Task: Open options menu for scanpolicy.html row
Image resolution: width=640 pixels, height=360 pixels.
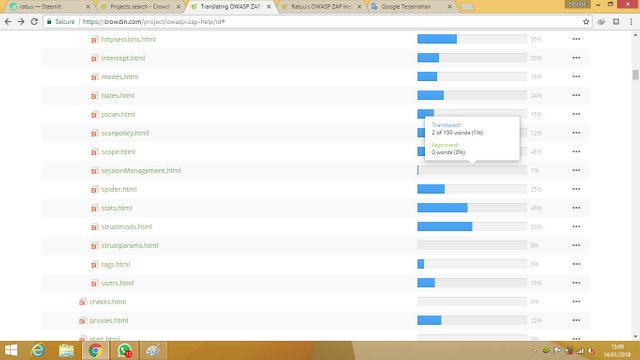Action: point(576,133)
